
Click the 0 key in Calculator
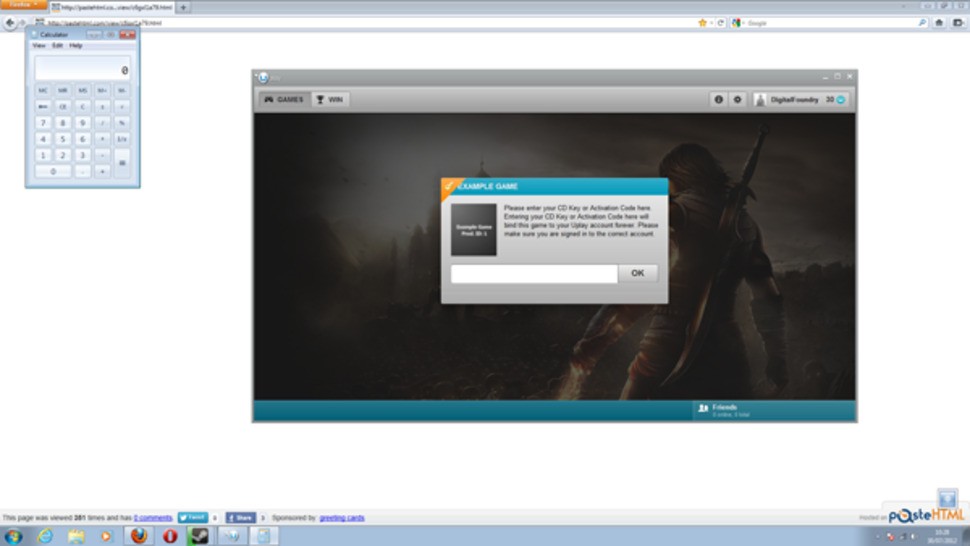(53, 171)
